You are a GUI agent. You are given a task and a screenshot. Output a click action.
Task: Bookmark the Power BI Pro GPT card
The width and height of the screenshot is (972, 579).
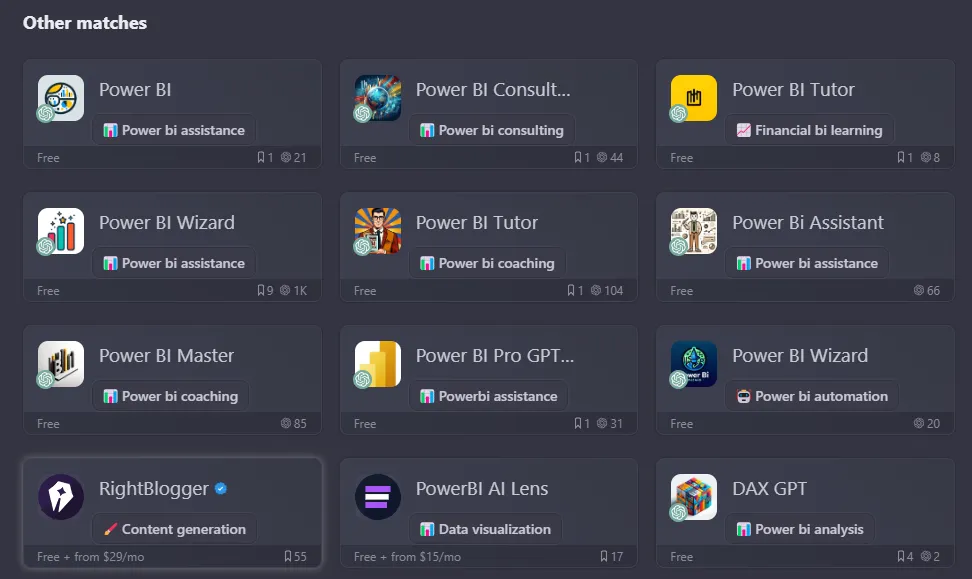point(578,423)
